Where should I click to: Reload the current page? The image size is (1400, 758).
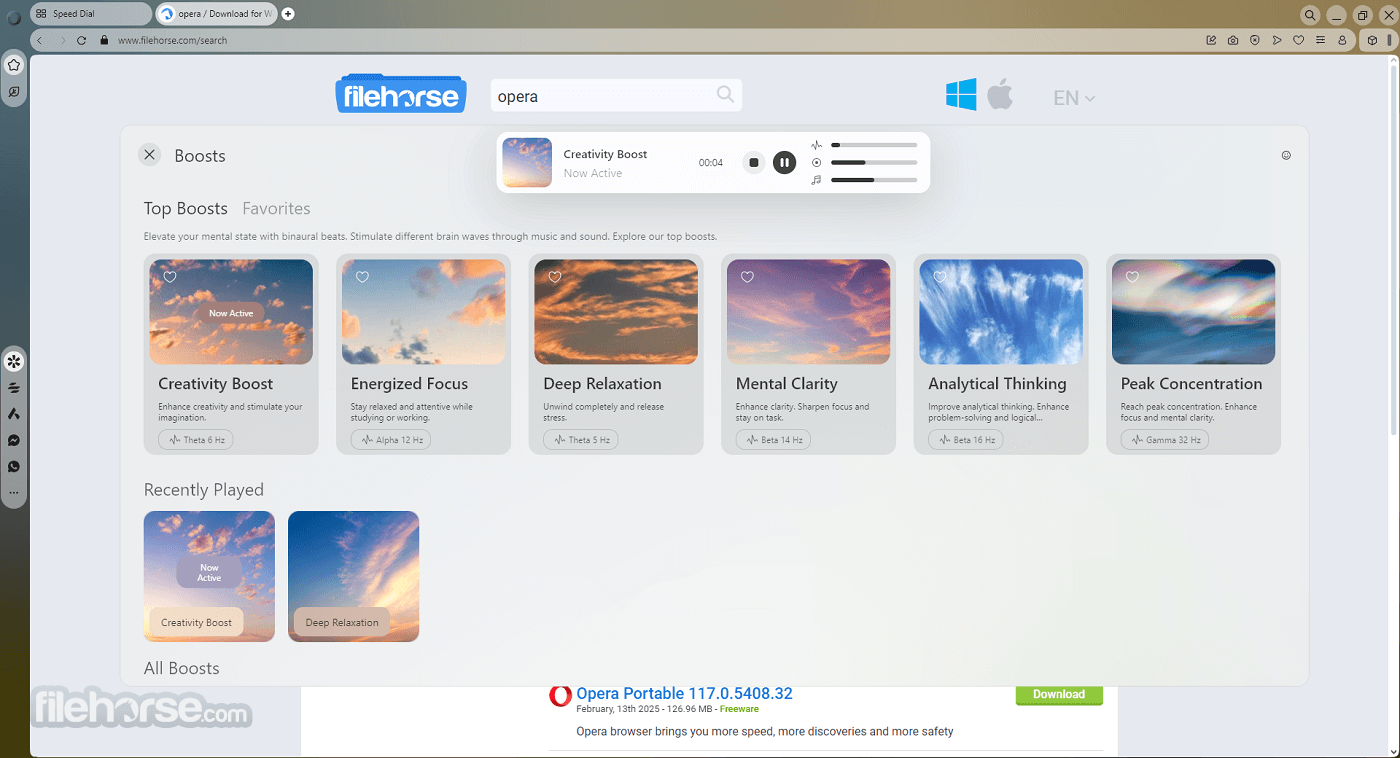82,40
